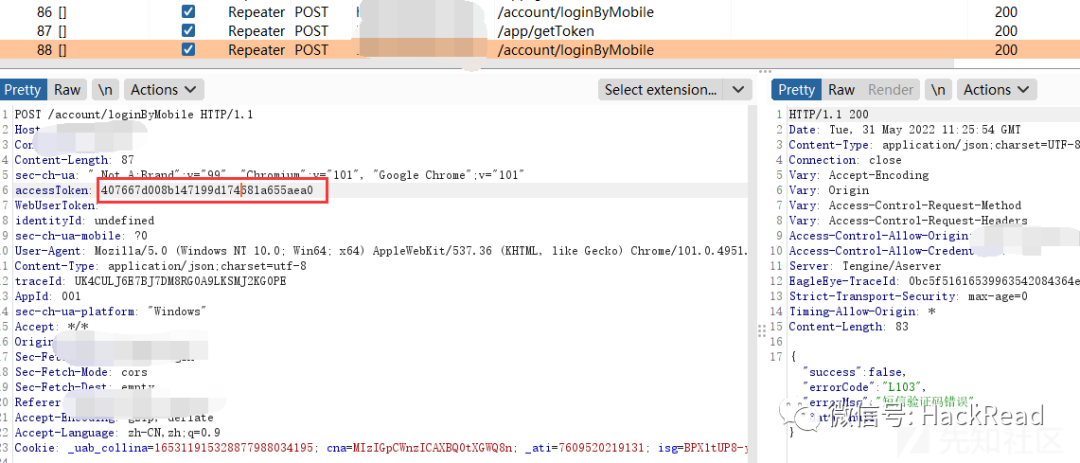Screen dimensions: 1080x463
Task: Switch request view to Raw tab
Action: pos(68,90)
